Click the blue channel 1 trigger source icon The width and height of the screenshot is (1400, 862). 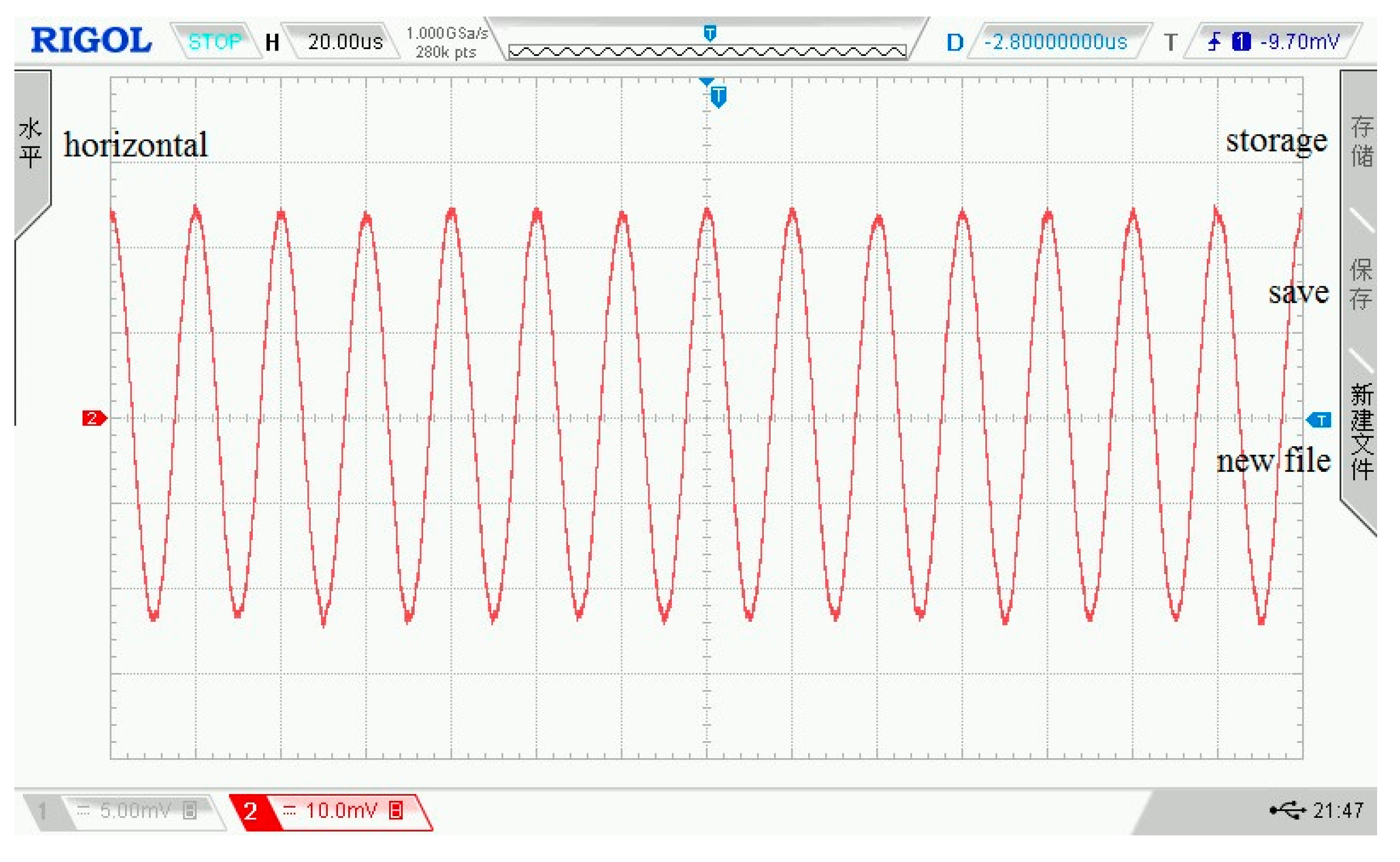click(x=1241, y=42)
